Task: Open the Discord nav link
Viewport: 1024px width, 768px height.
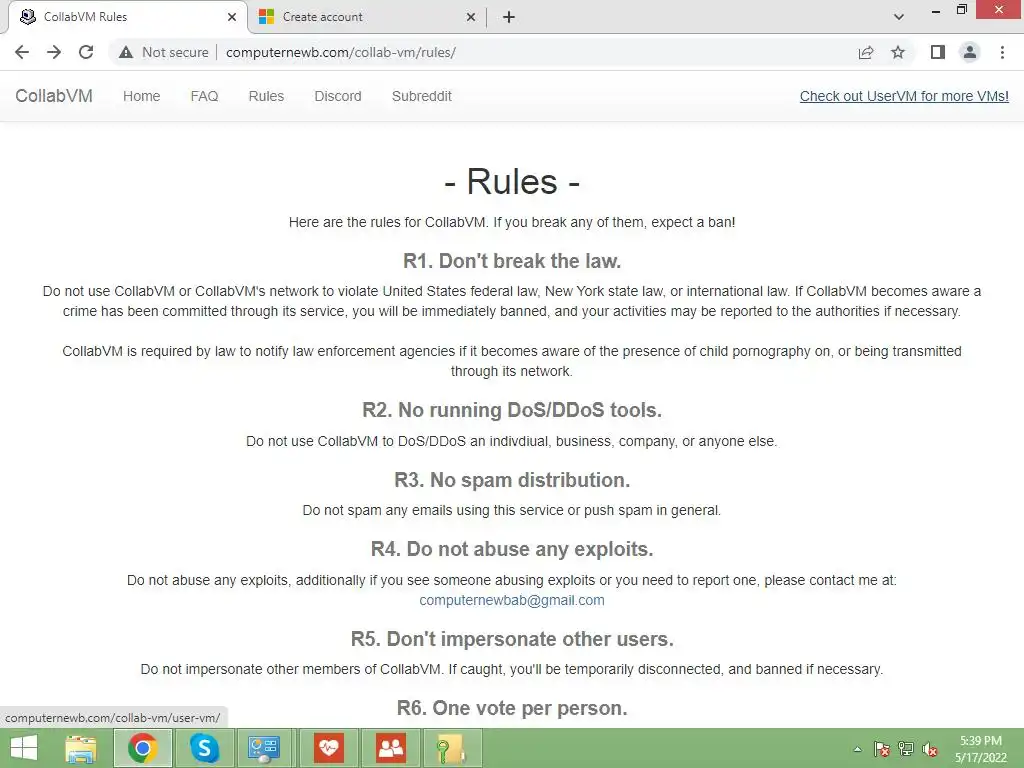Action: [338, 96]
